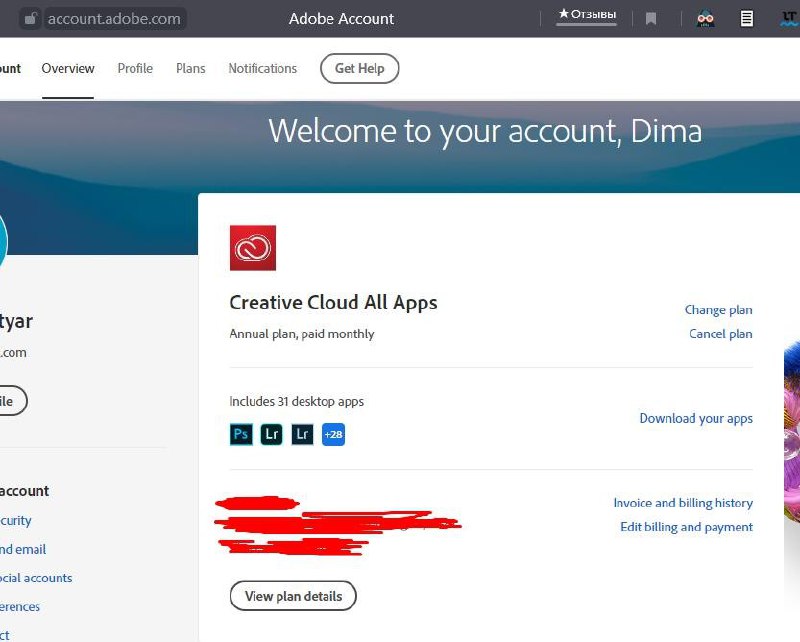Click the Photoshop Ps app icon
The height and width of the screenshot is (642, 800).
241,434
